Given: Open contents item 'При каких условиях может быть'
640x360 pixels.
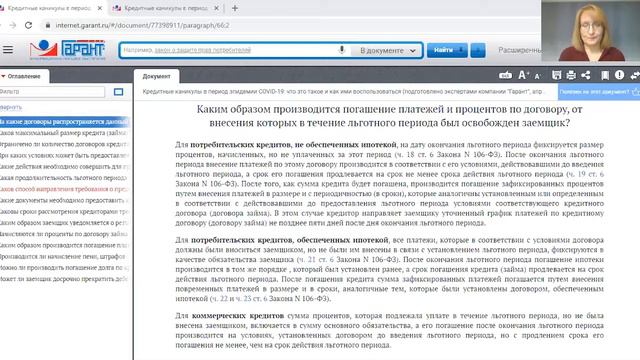Looking at the screenshot, I should click(x=64, y=156).
